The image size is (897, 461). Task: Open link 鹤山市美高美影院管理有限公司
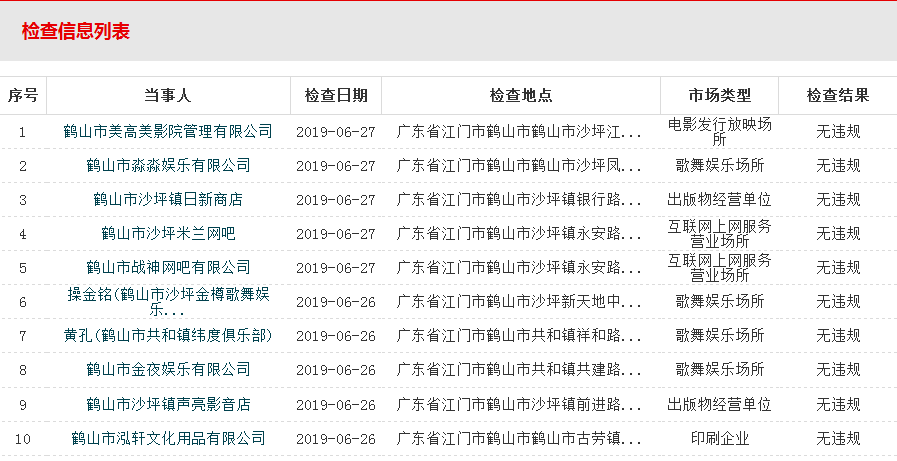(167, 131)
